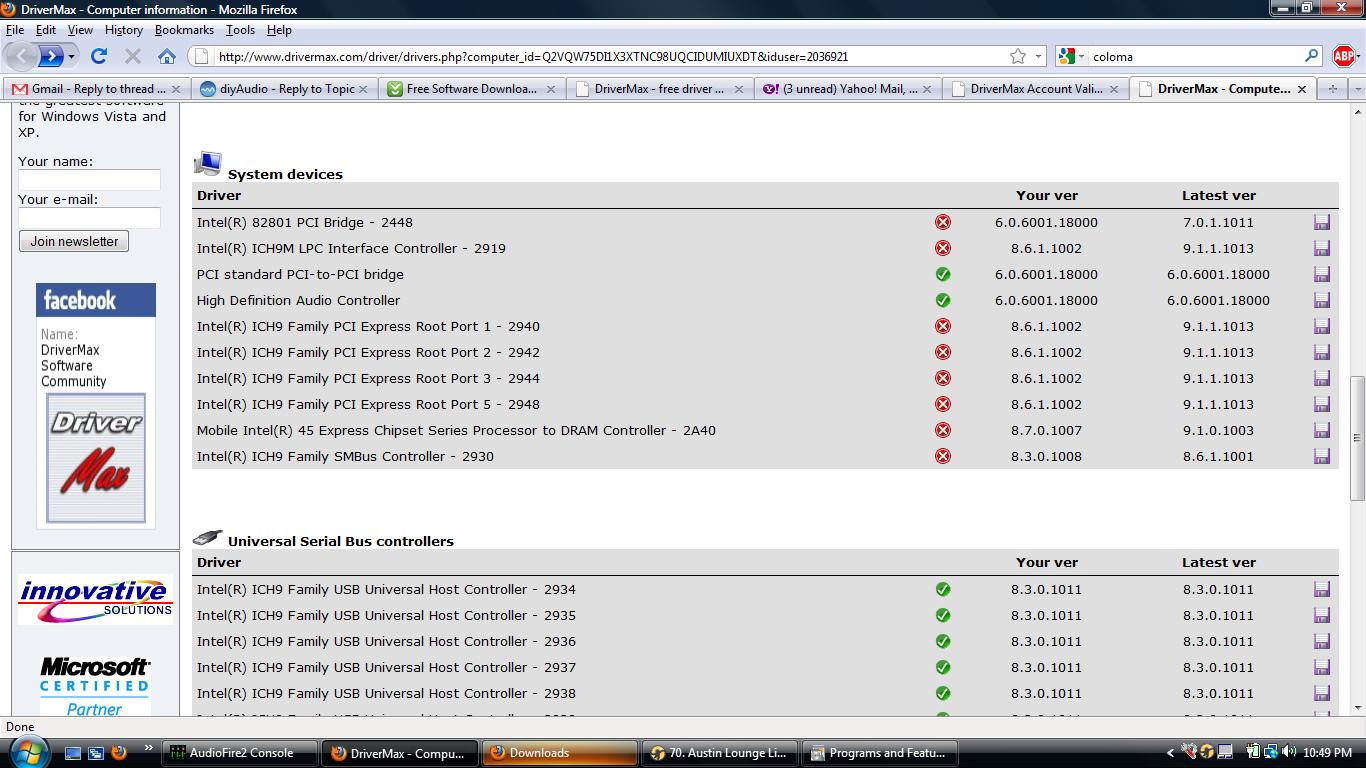Click save icon for USB Host Controller - 2936
1366x768 pixels.
point(1321,641)
